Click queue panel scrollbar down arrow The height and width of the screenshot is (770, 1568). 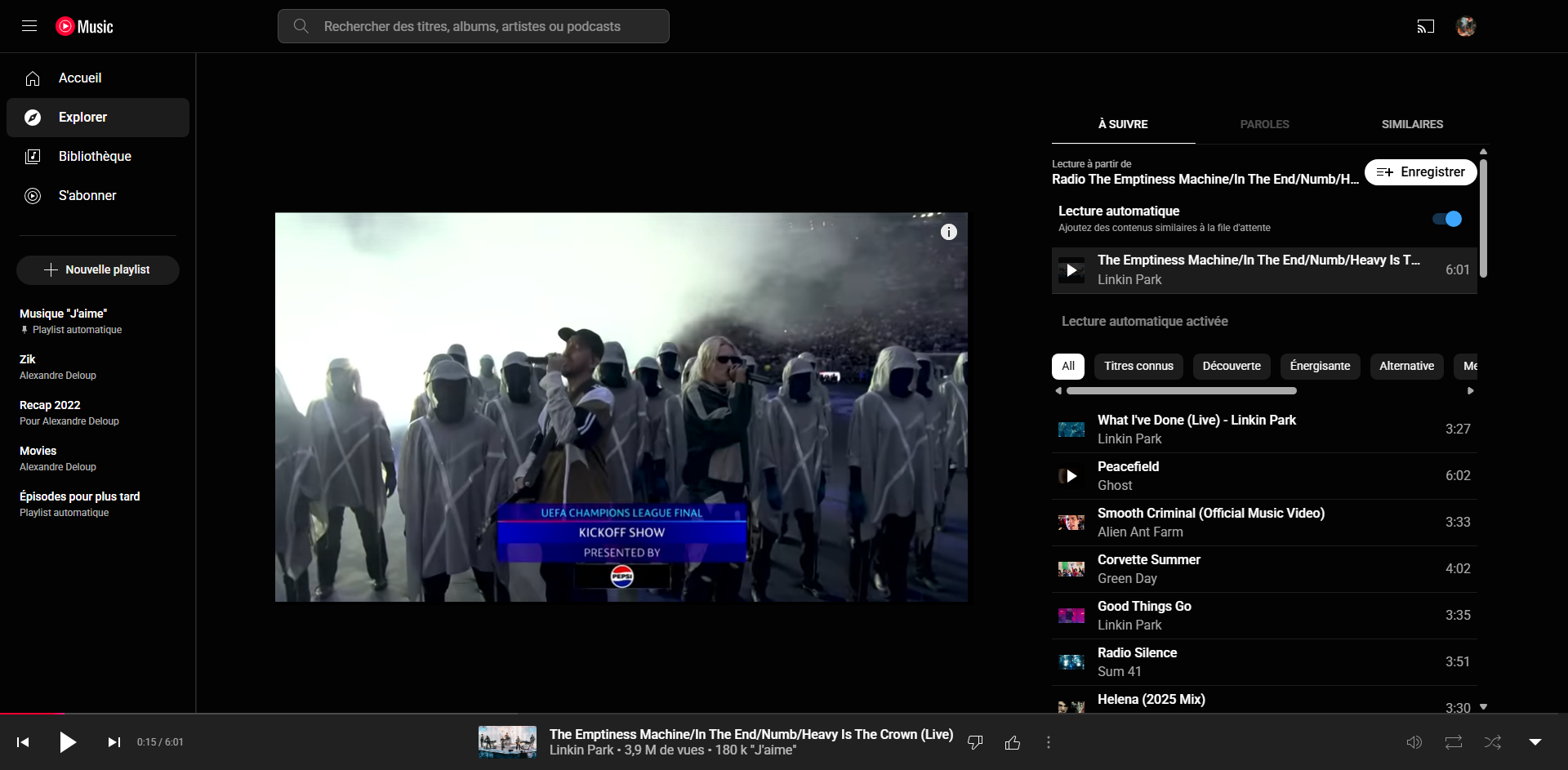click(x=1483, y=707)
